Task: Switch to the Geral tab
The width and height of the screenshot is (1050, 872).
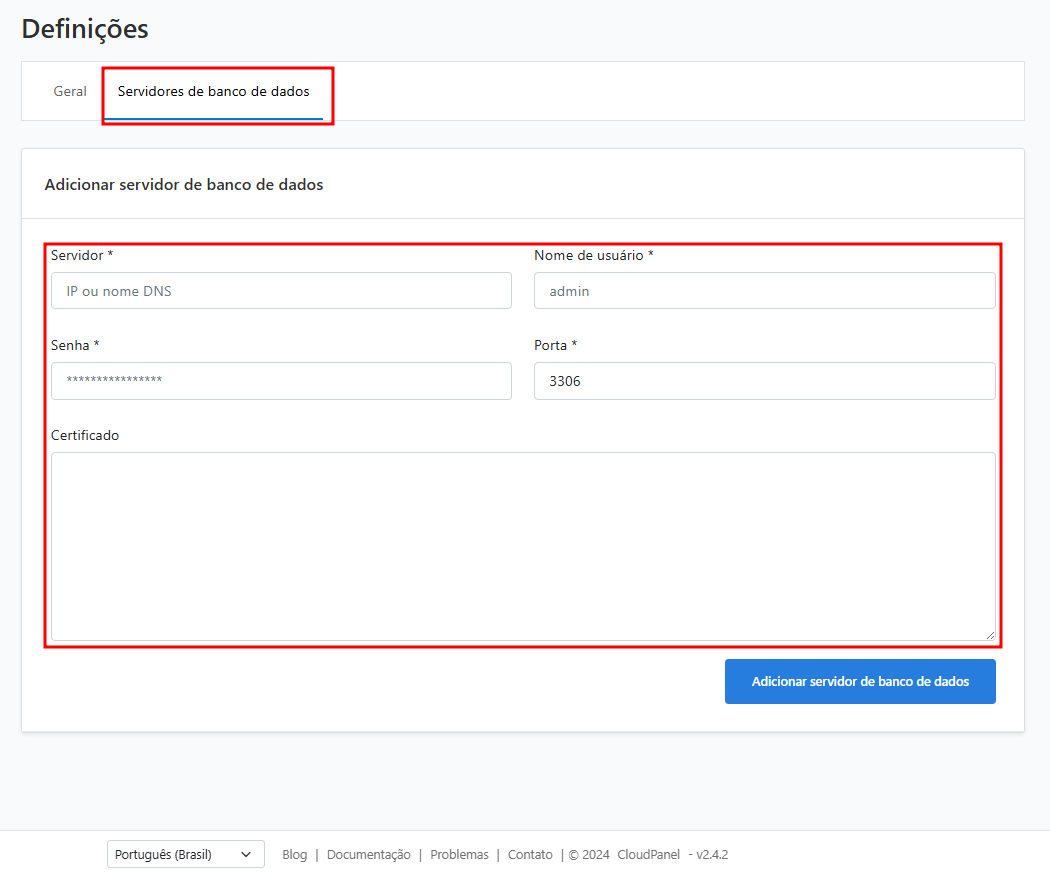Action: (x=70, y=91)
